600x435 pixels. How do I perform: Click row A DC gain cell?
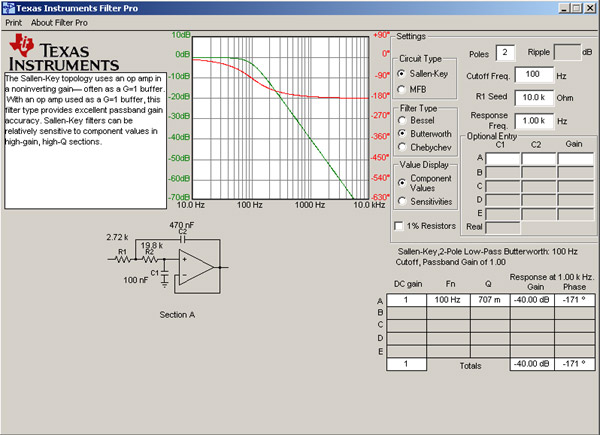(406, 300)
